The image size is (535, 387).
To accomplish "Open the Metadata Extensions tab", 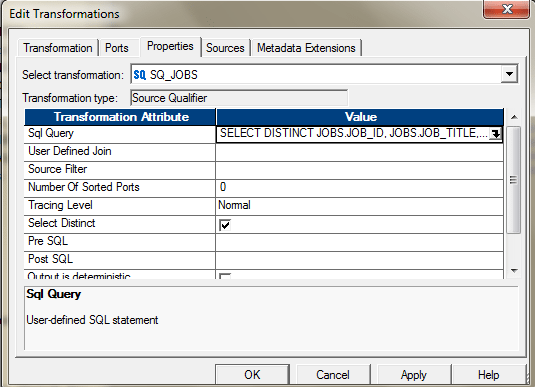I will pos(306,48).
